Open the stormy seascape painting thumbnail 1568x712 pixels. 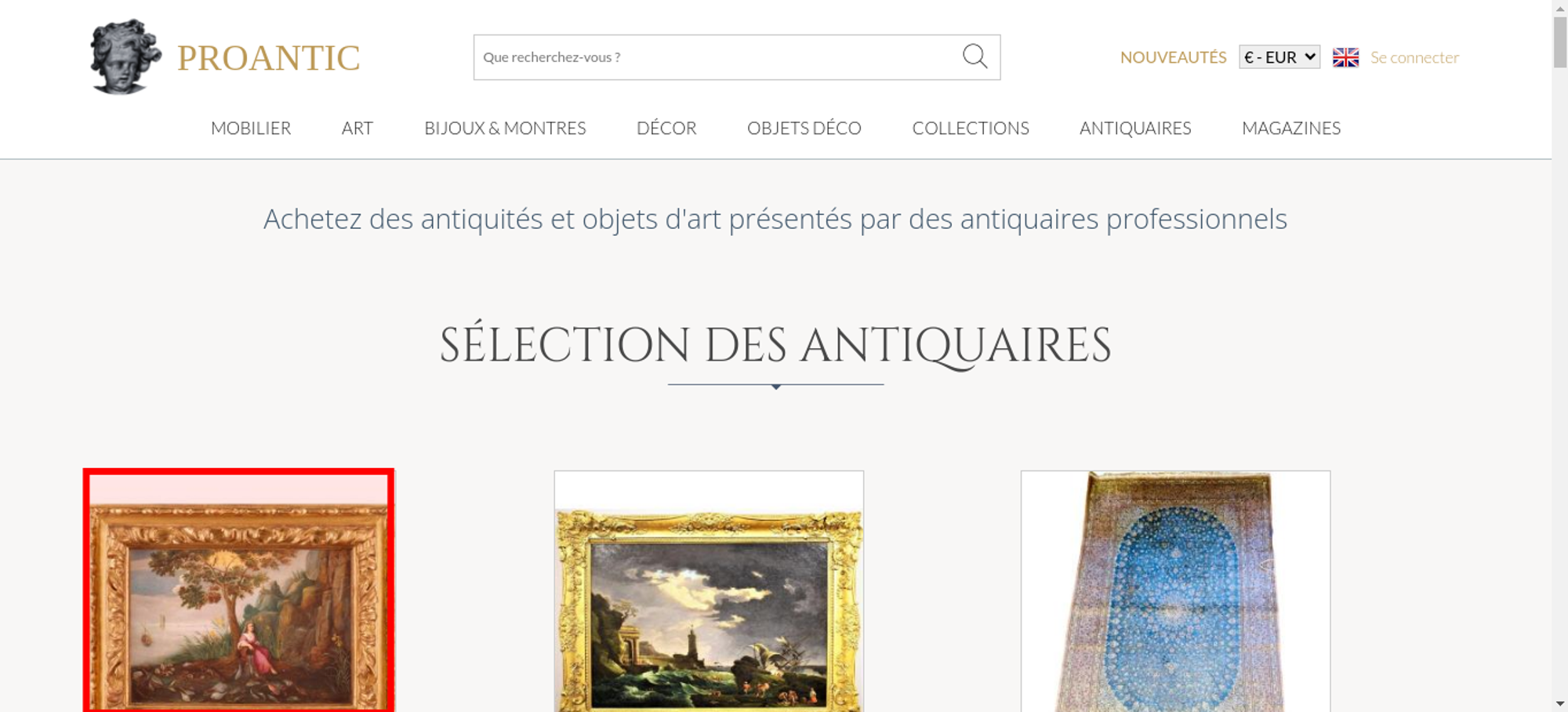tap(709, 591)
